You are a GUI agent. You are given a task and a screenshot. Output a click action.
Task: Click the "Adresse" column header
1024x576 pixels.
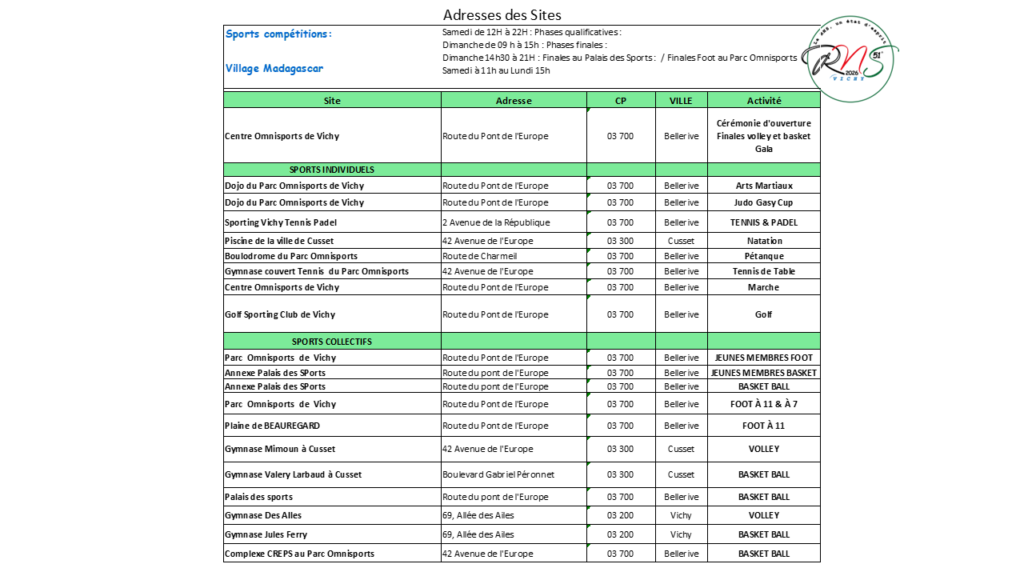tap(513, 100)
